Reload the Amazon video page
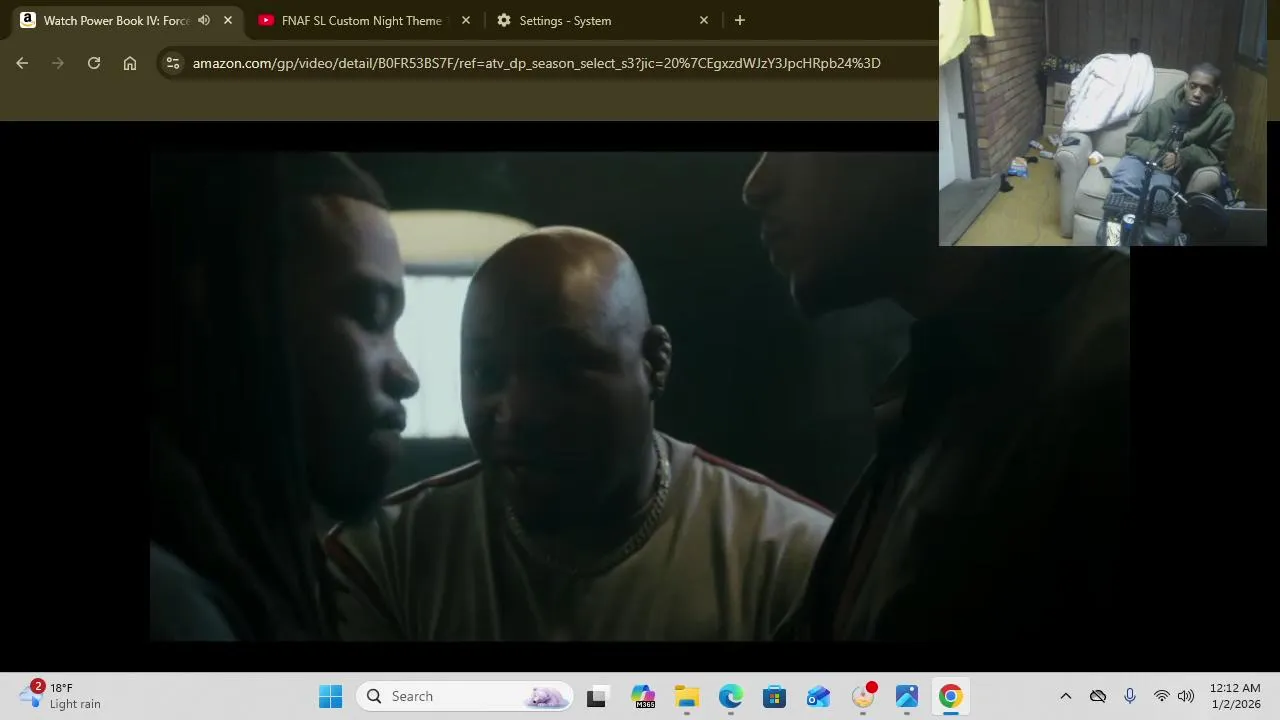Screen dimensions: 1280x720 (x=94, y=63)
